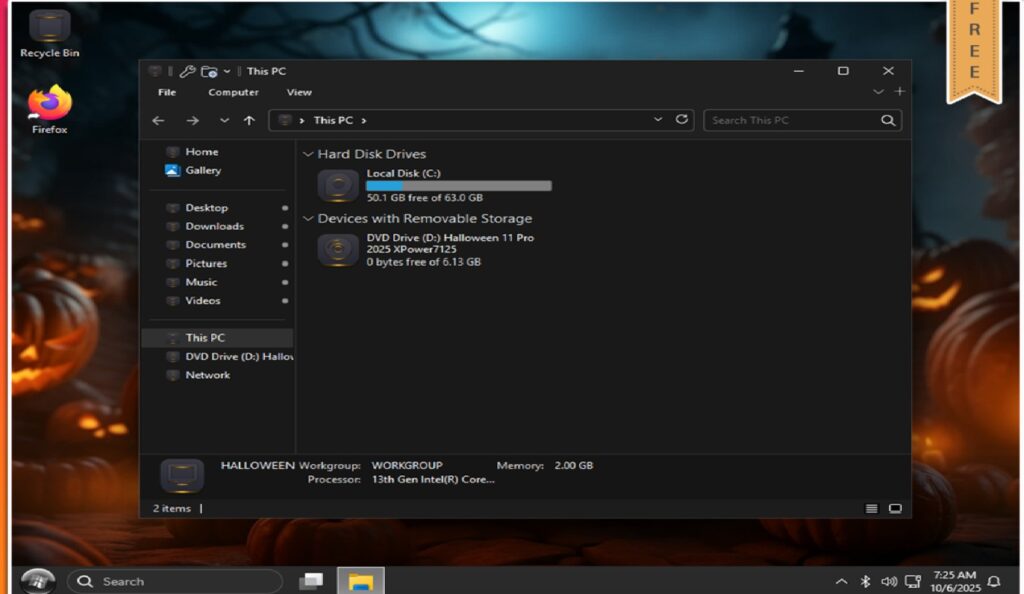Navigate back with the back arrow

[x=158, y=120]
